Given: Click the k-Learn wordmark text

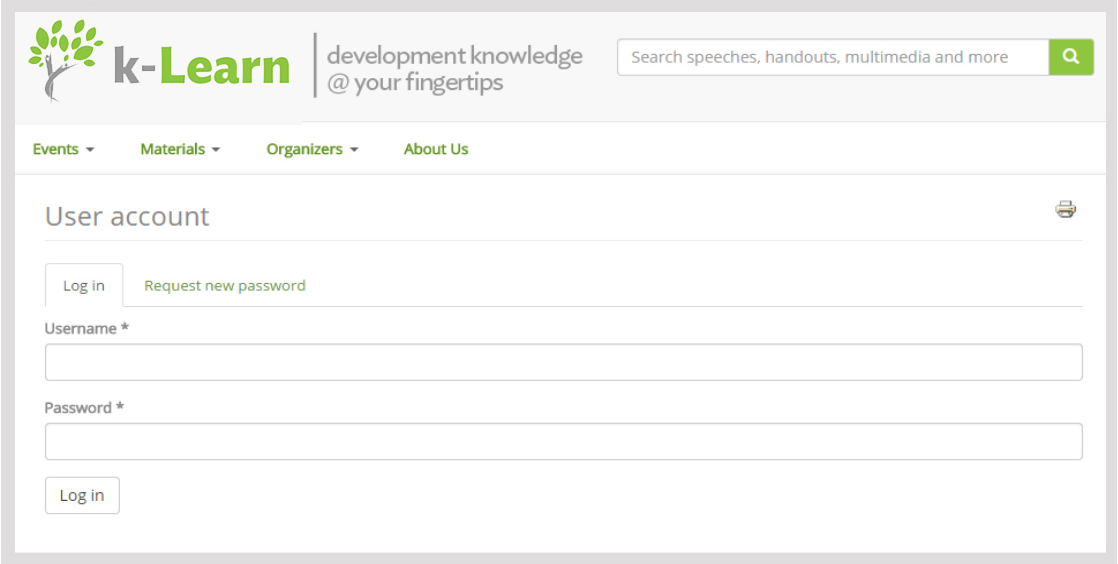Looking at the screenshot, I should (x=202, y=67).
